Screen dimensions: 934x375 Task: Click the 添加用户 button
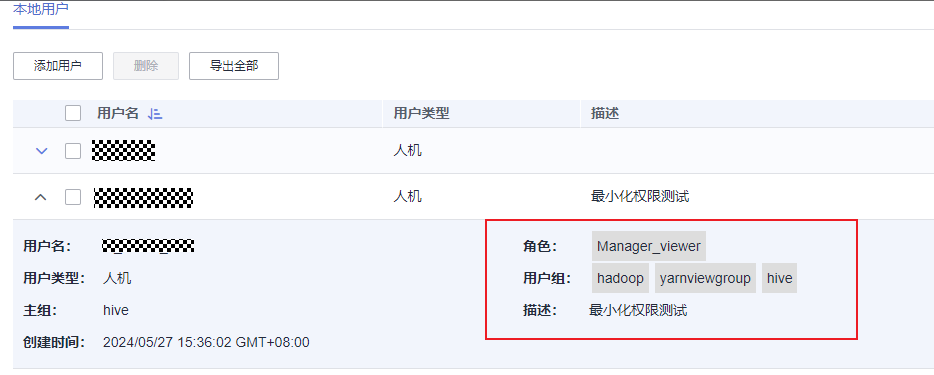point(58,65)
